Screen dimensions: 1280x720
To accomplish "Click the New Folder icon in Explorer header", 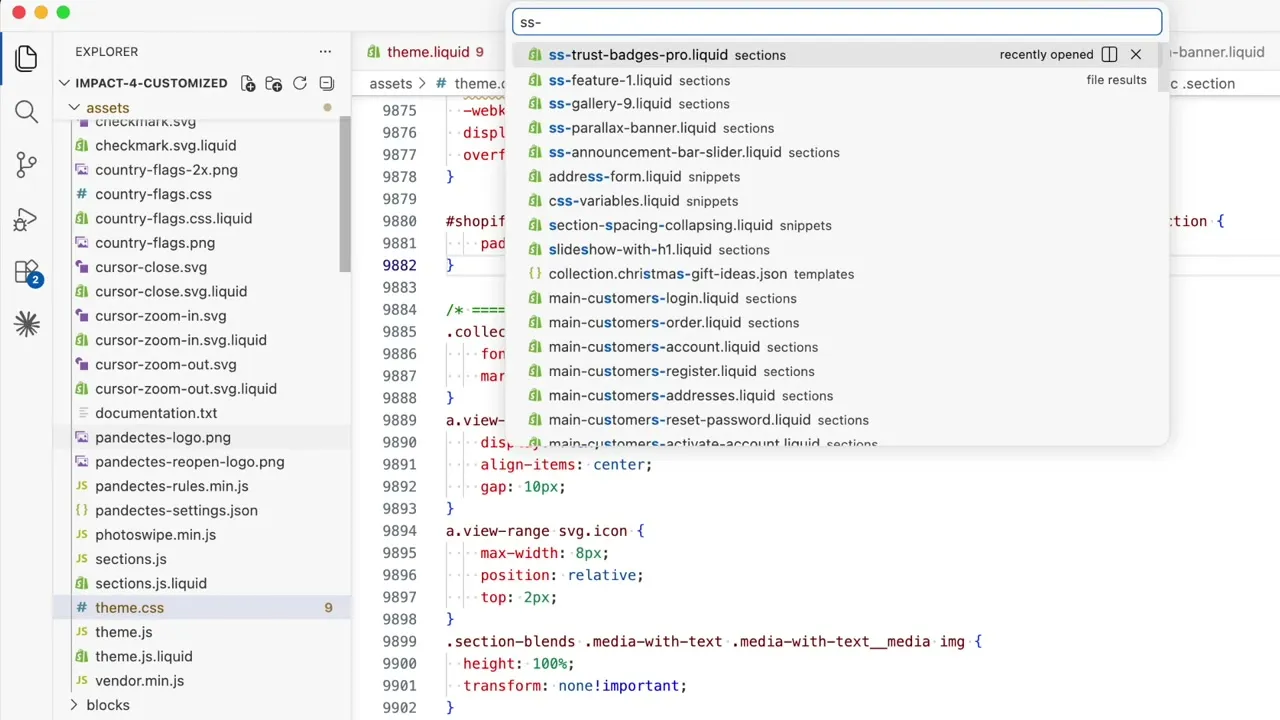I will coord(274,84).
